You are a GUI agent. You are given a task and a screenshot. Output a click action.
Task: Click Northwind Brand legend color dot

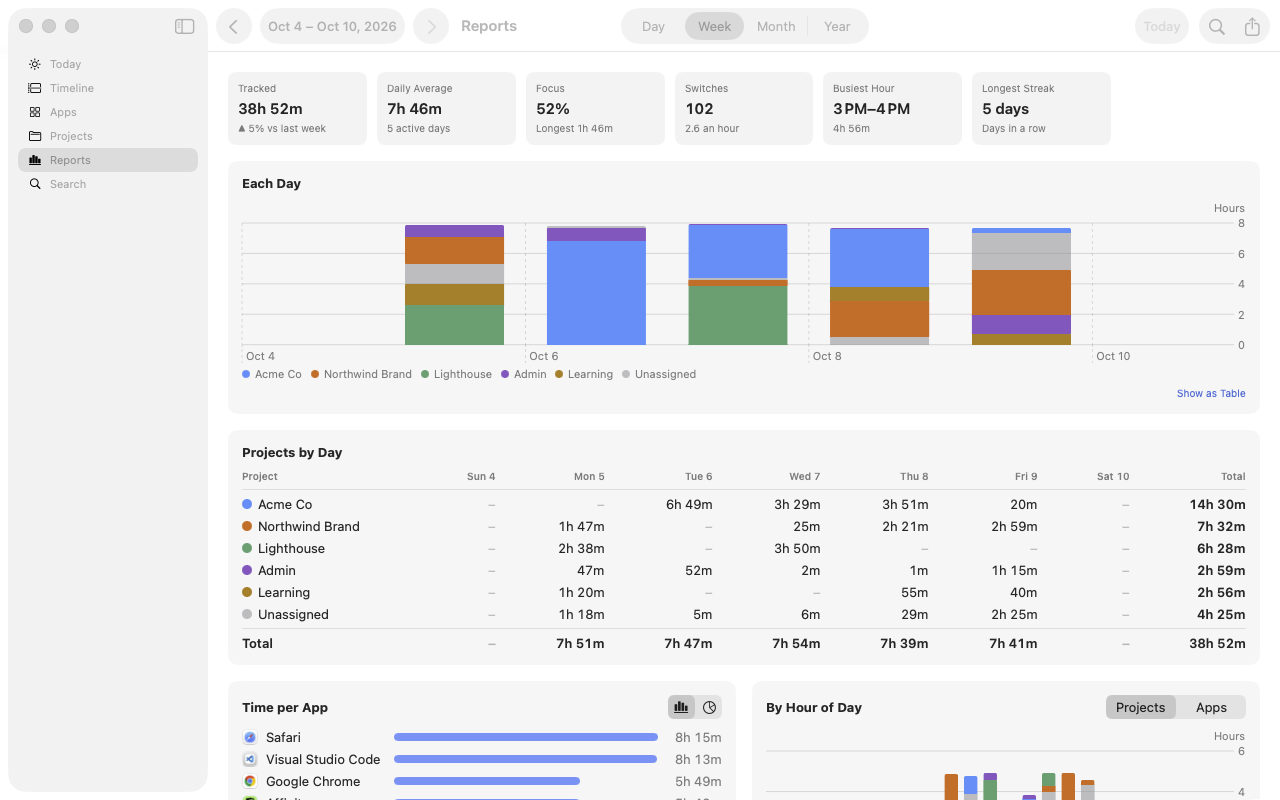click(x=315, y=374)
